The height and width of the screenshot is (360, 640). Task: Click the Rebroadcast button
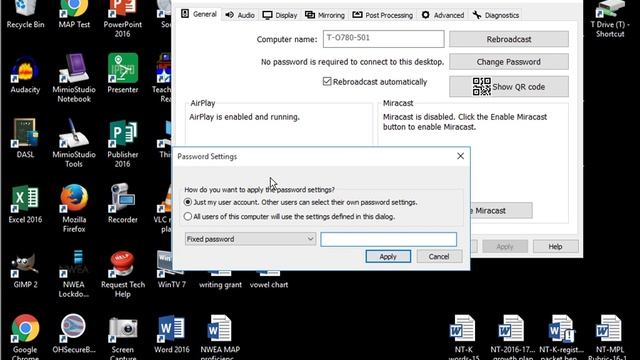click(x=509, y=39)
